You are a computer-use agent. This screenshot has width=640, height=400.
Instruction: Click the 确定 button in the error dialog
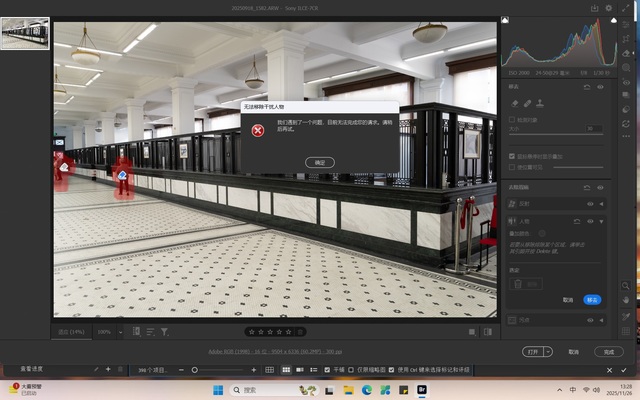[x=319, y=162]
